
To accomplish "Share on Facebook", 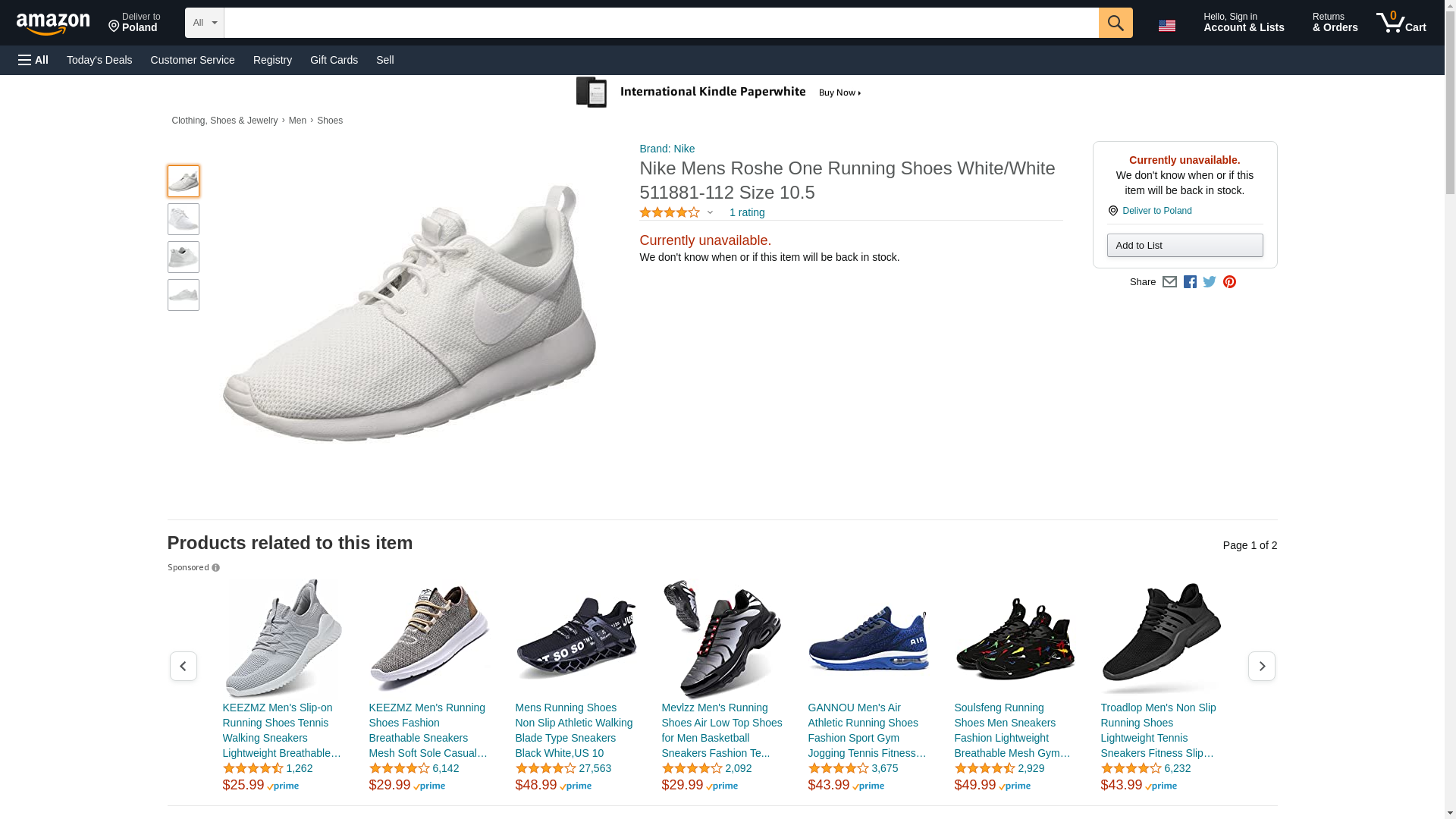I will pos(1190,282).
